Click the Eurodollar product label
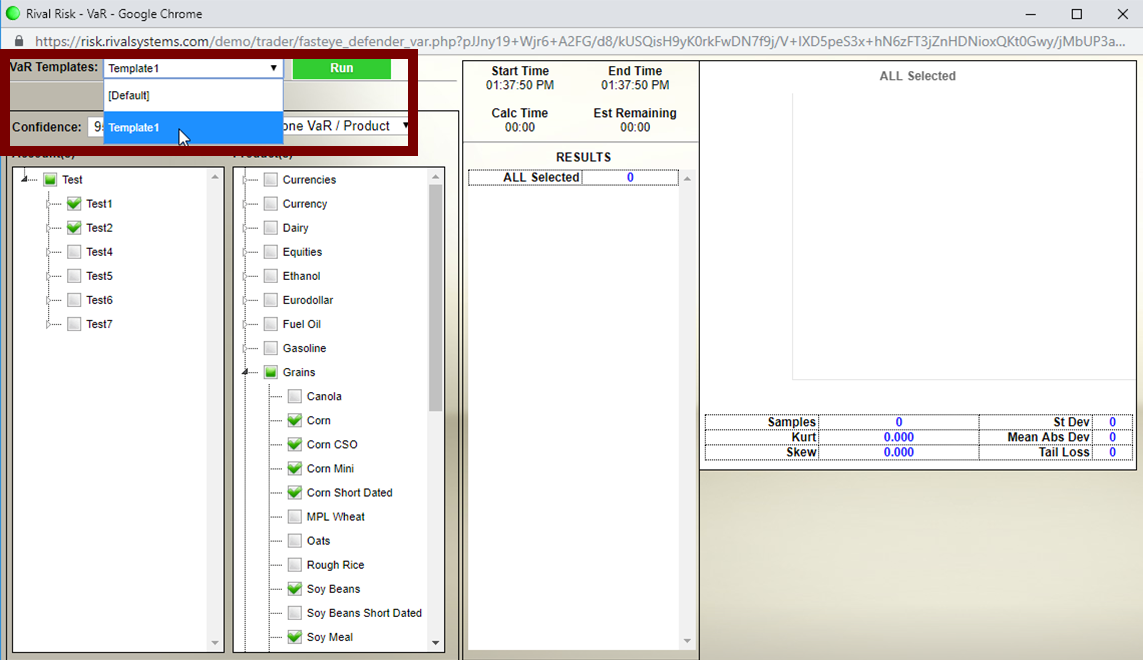The width and height of the screenshot is (1143, 660). [307, 300]
